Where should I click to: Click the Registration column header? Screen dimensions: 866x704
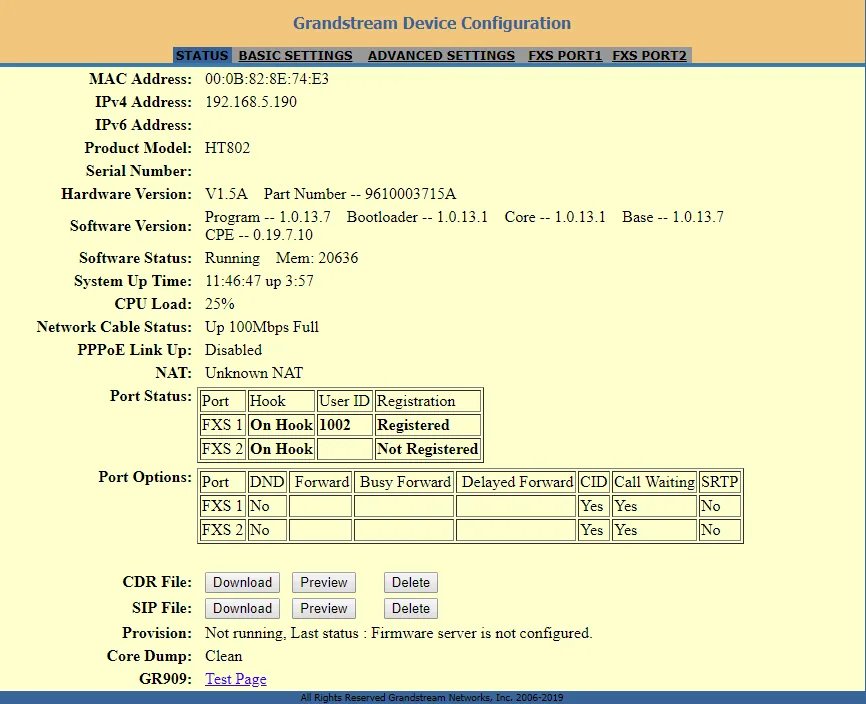click(x=427, y=401)
